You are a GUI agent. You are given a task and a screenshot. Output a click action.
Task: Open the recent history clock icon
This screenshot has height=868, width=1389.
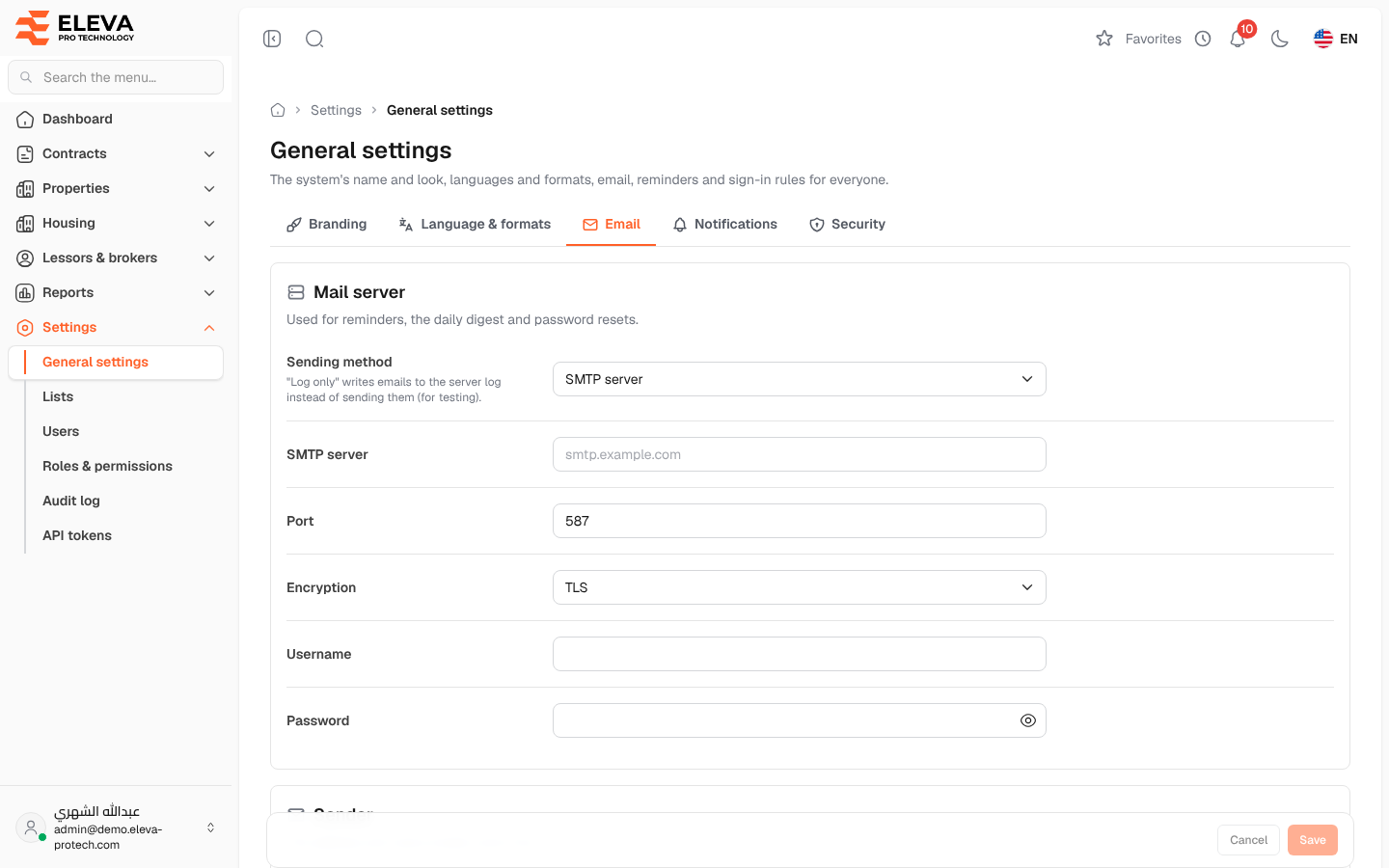click(1203, 39)
